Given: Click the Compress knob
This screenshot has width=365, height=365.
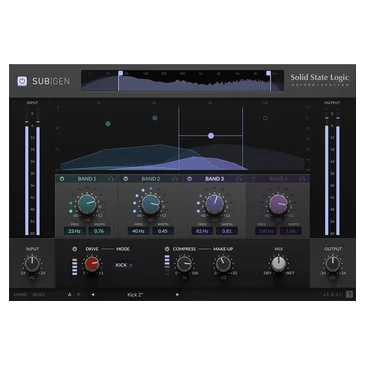Looking at the screenshot, I should [184, 264].
